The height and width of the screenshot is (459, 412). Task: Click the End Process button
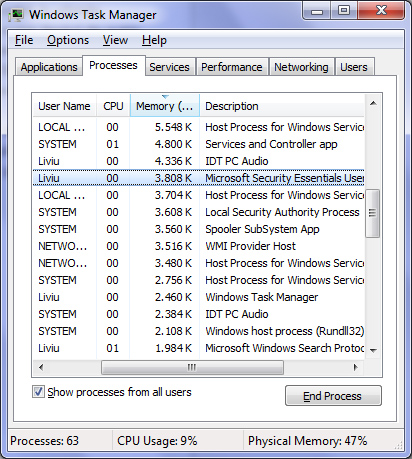(x=333, y=396)
